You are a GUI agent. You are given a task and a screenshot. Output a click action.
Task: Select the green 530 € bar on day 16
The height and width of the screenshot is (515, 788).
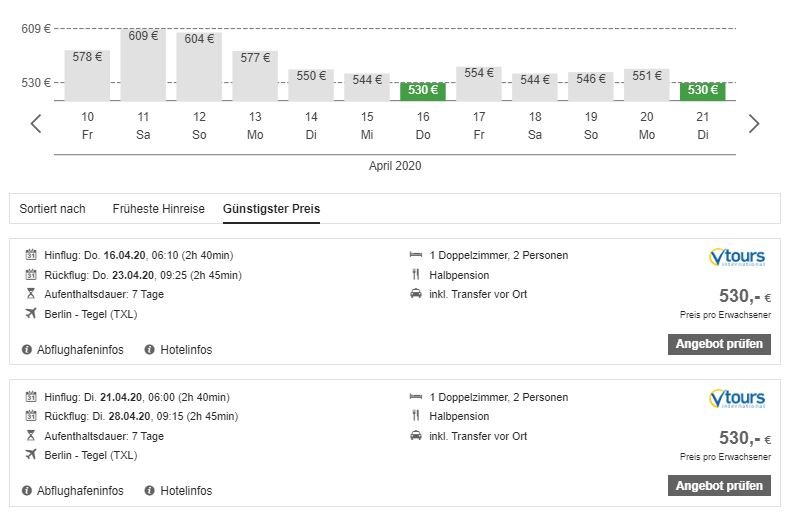pos(423,91)
